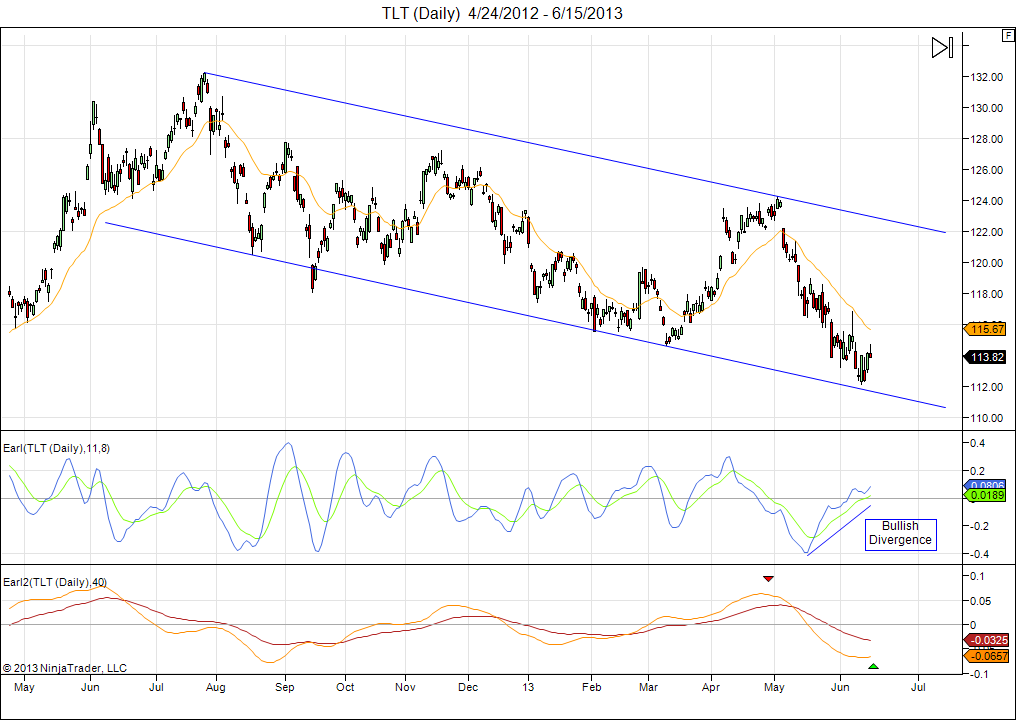
Task: Click the F icon in the top-right corner
Action: point(1007,35)
